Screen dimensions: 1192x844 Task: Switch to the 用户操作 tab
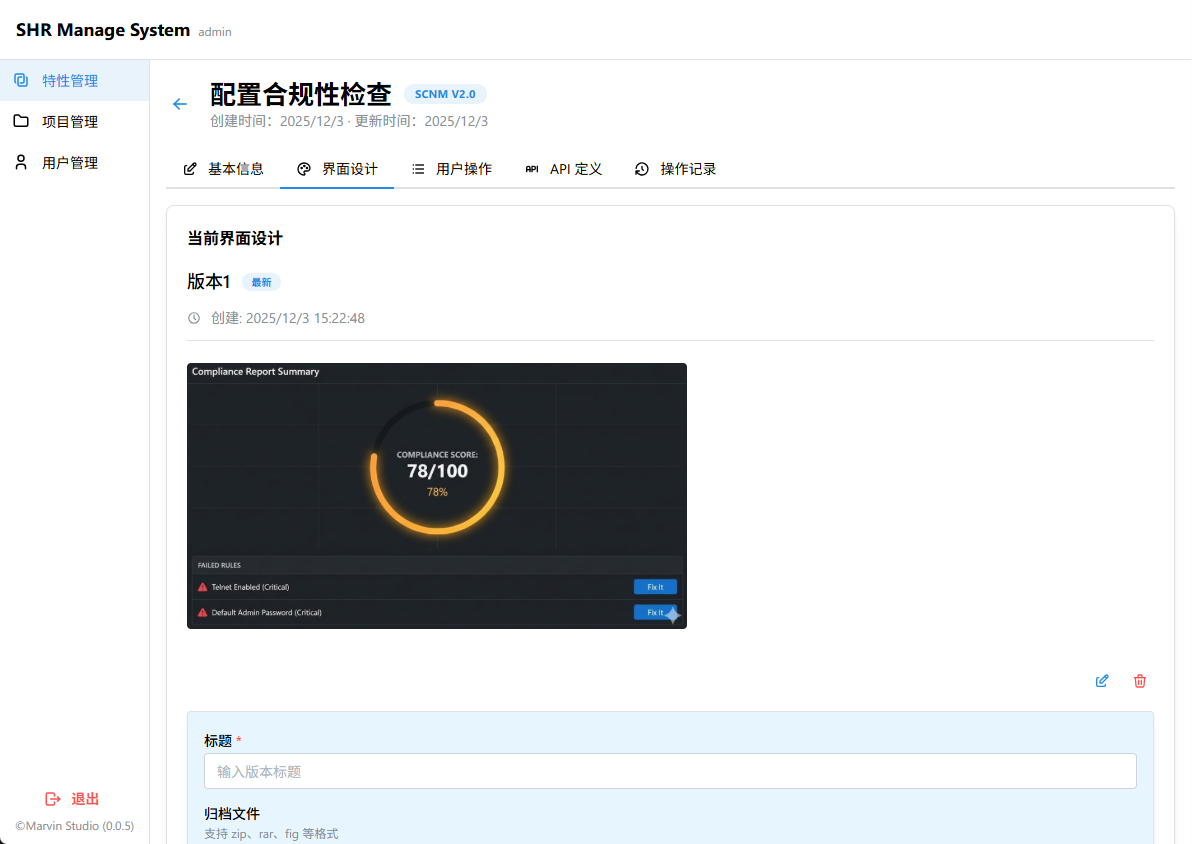click(x=452, y=169)
